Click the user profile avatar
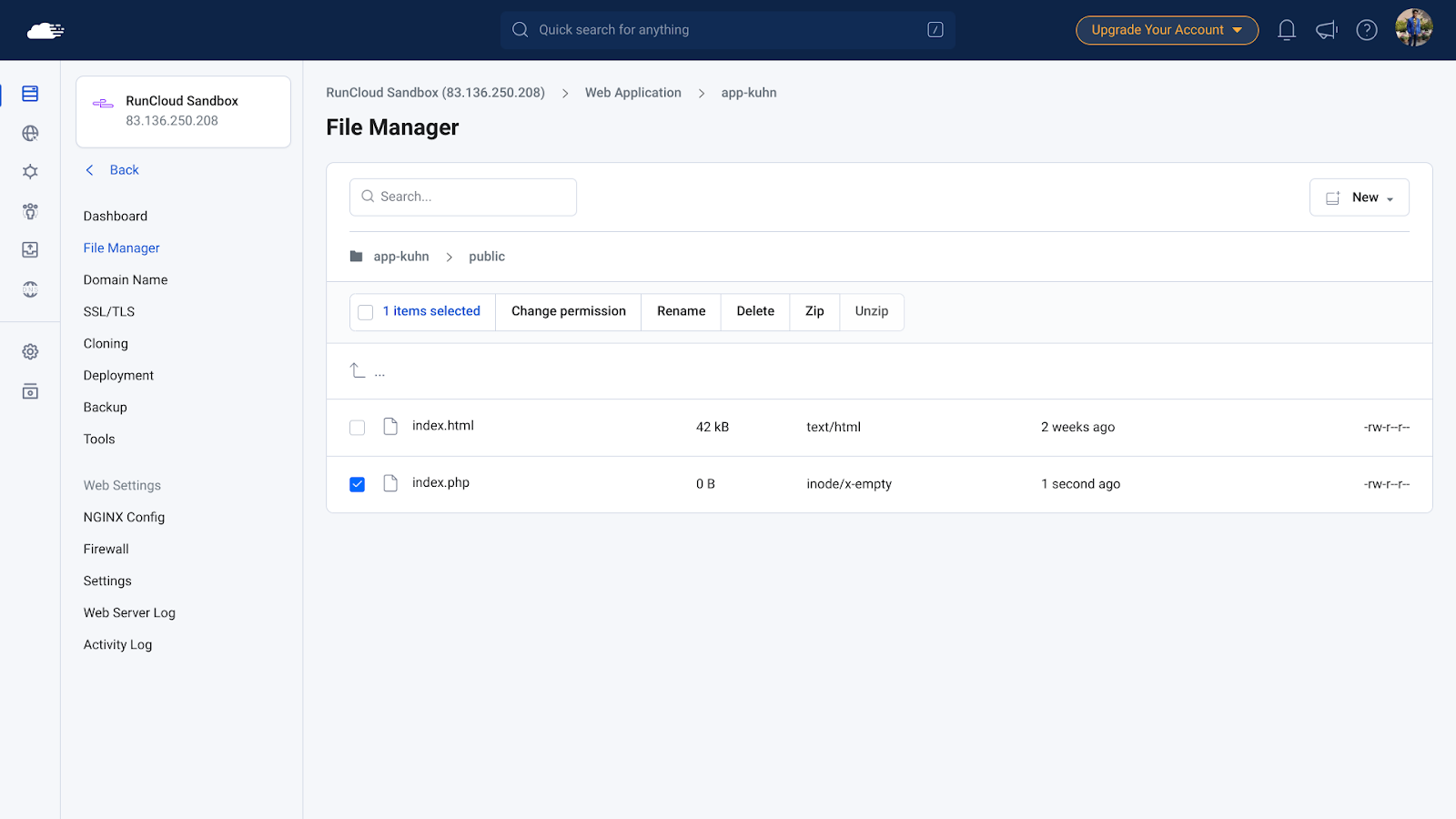 [1414, 27]
